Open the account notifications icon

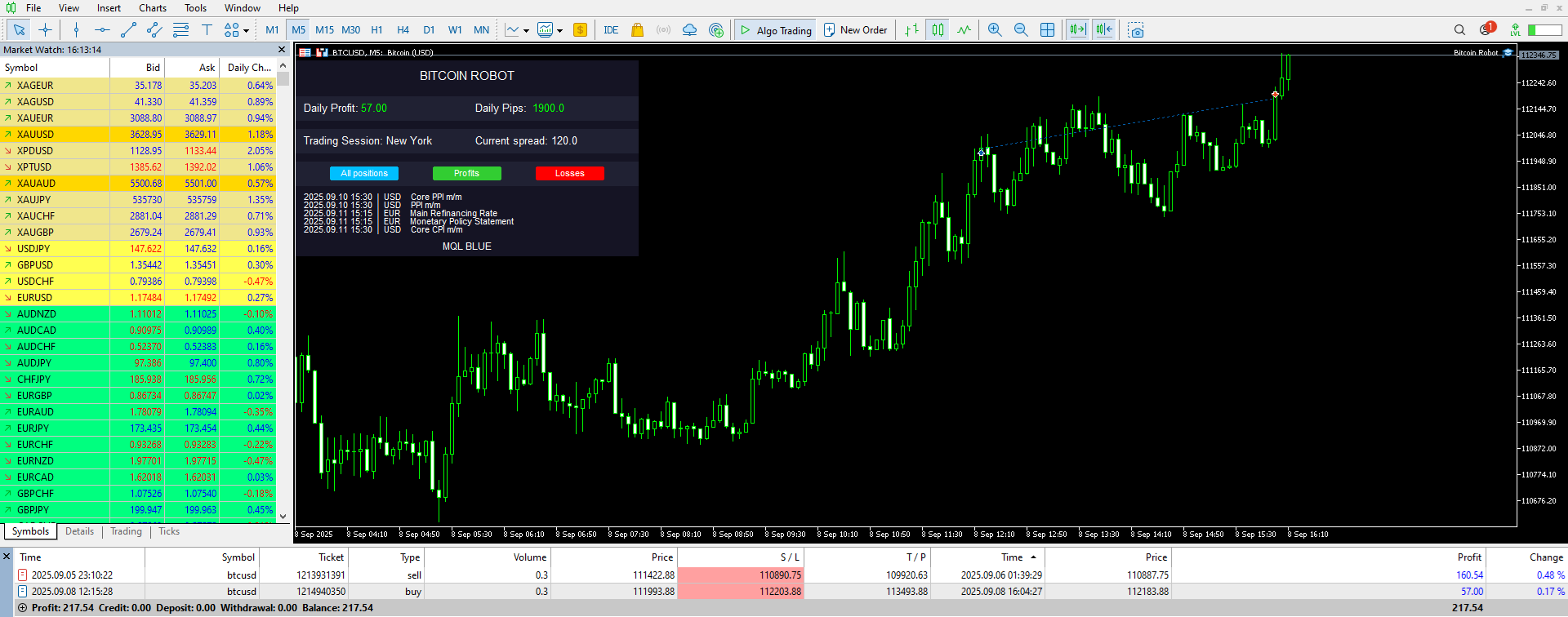click(x=1486, y=29)
